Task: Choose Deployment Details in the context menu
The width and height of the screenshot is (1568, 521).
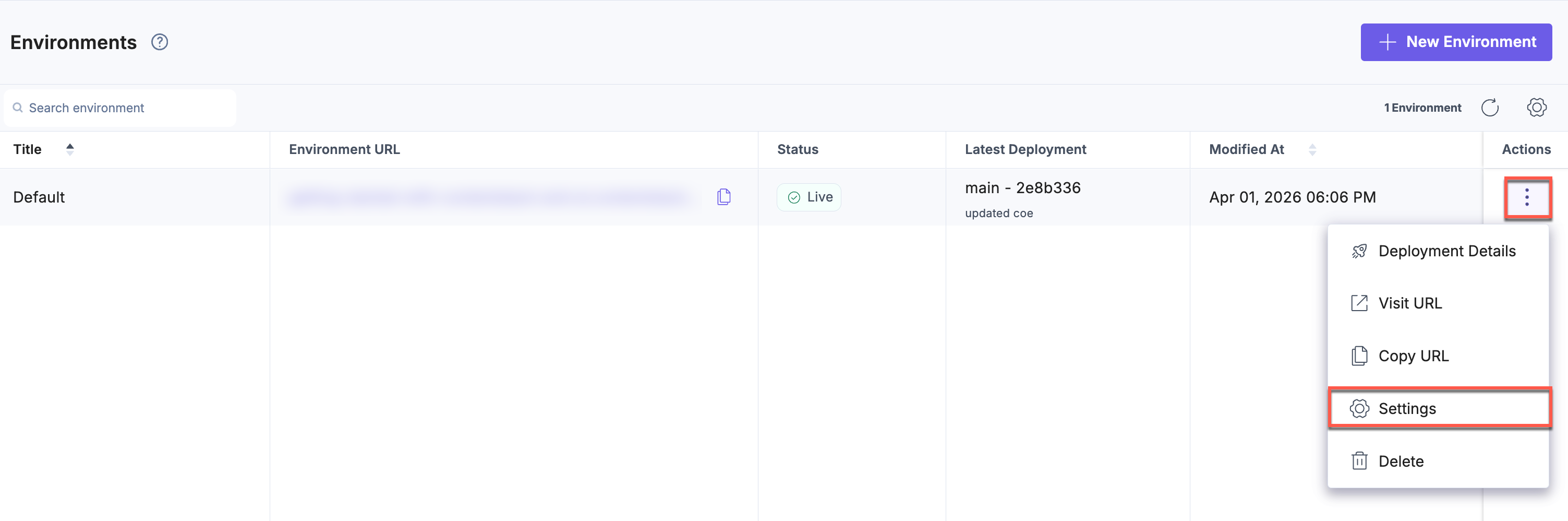Action: tap(1448, 251)
